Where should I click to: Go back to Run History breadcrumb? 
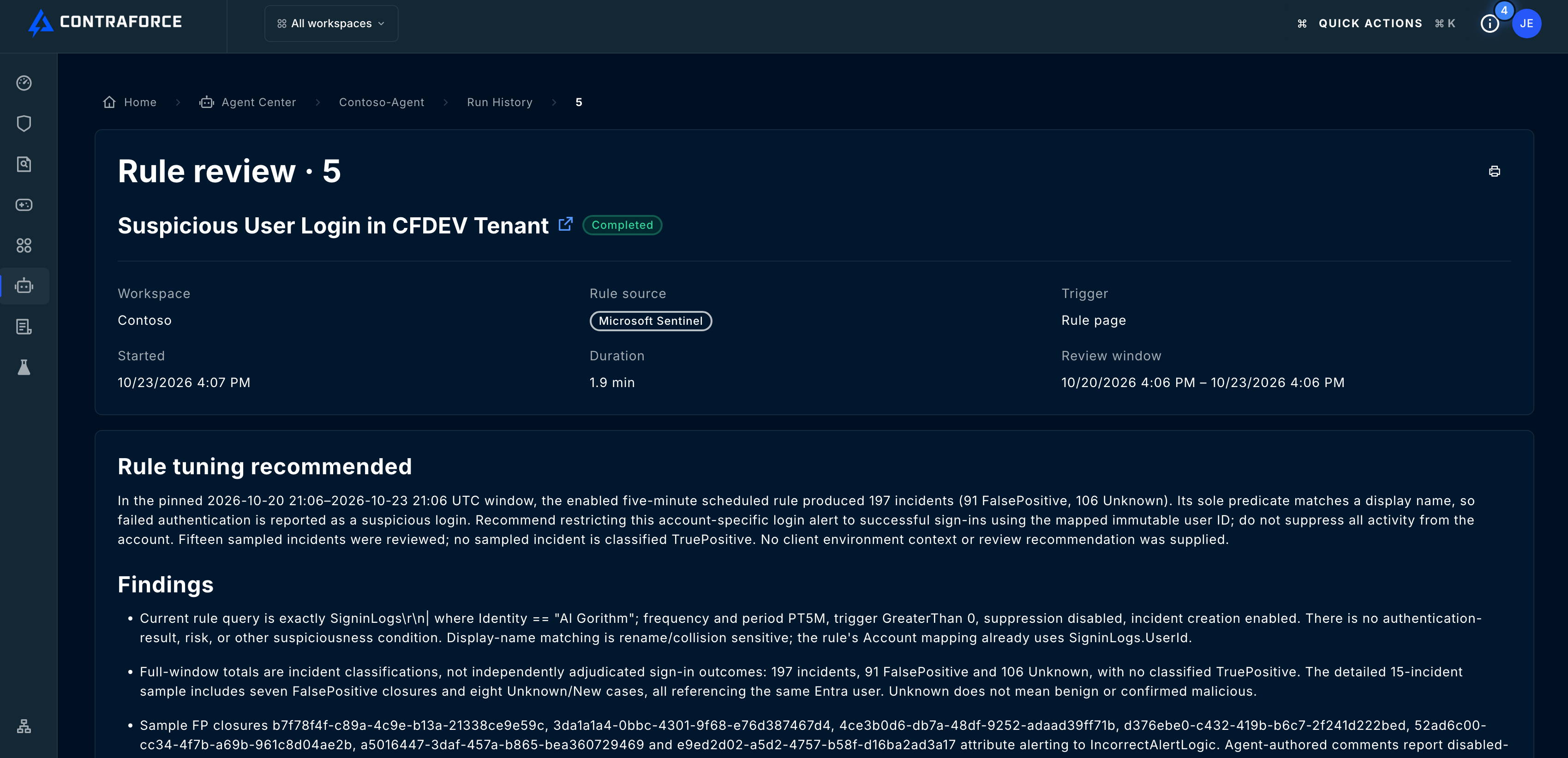tap(500, 102)
